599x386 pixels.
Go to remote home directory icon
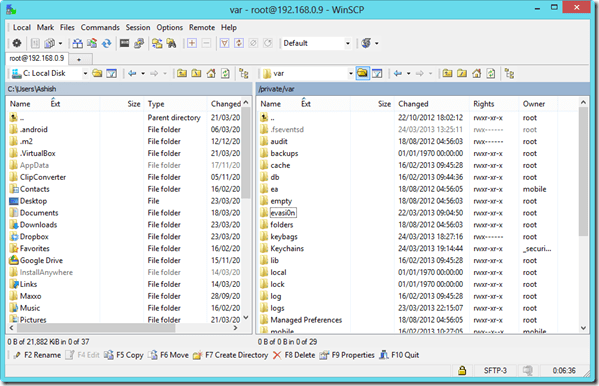tap(476, 73)
